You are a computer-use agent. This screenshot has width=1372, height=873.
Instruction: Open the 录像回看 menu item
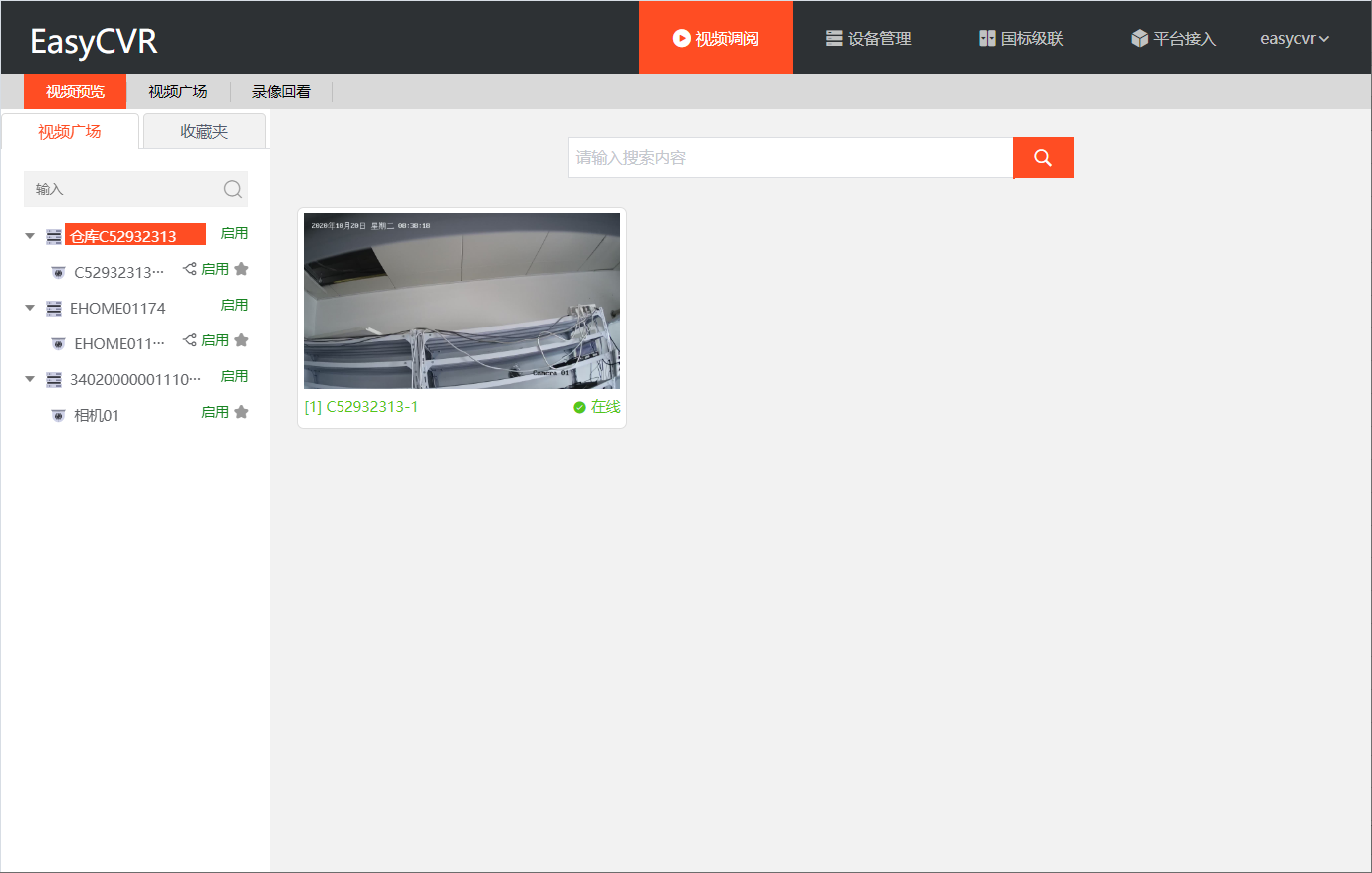pyautogui.click(x=282, y=91)
